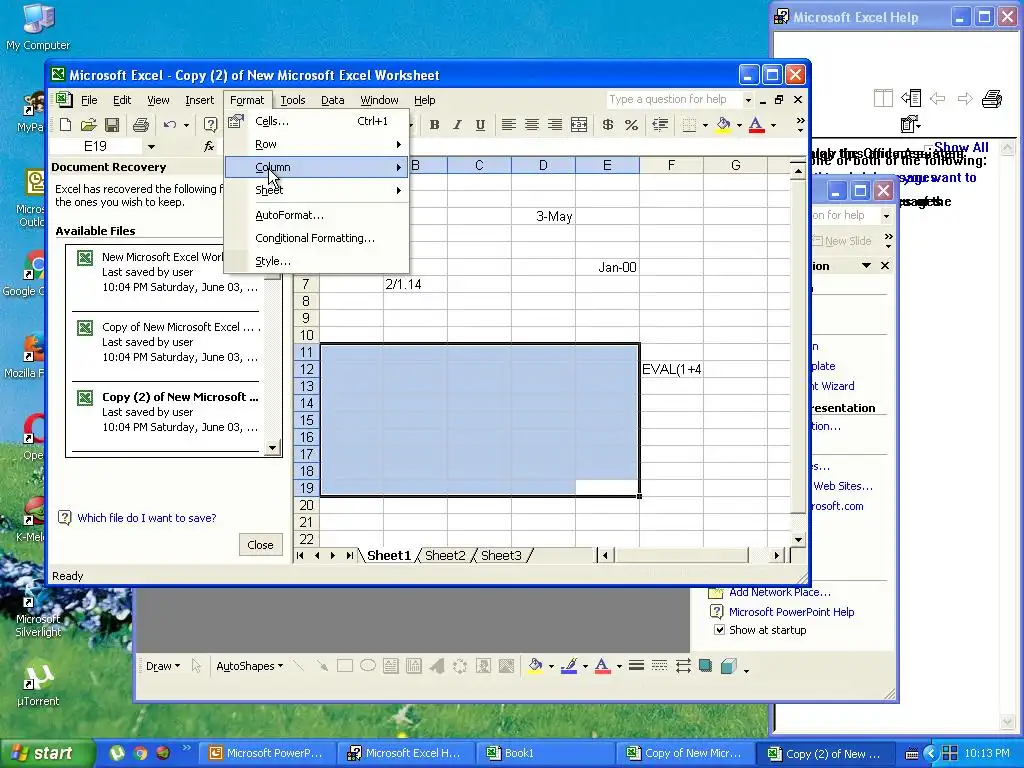The width and height of the screenshot is (1024, 768).
Task: Apply red Font Color in Excel toolbar
Action: tap(756, 125)
